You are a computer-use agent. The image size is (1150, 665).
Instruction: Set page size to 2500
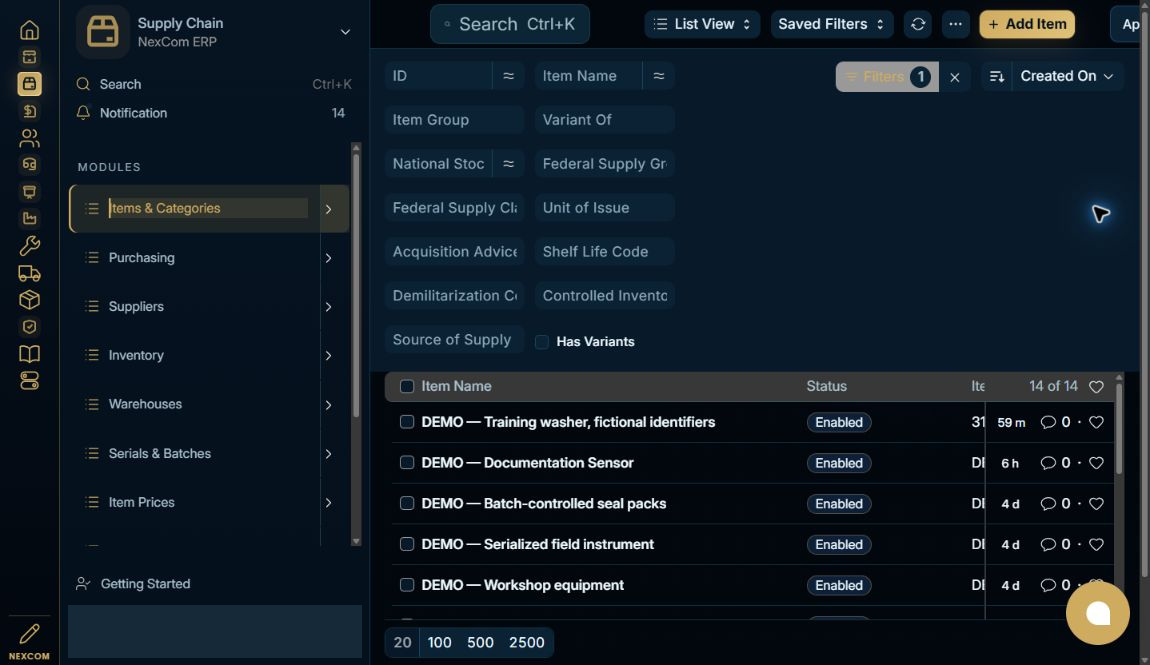527,642
